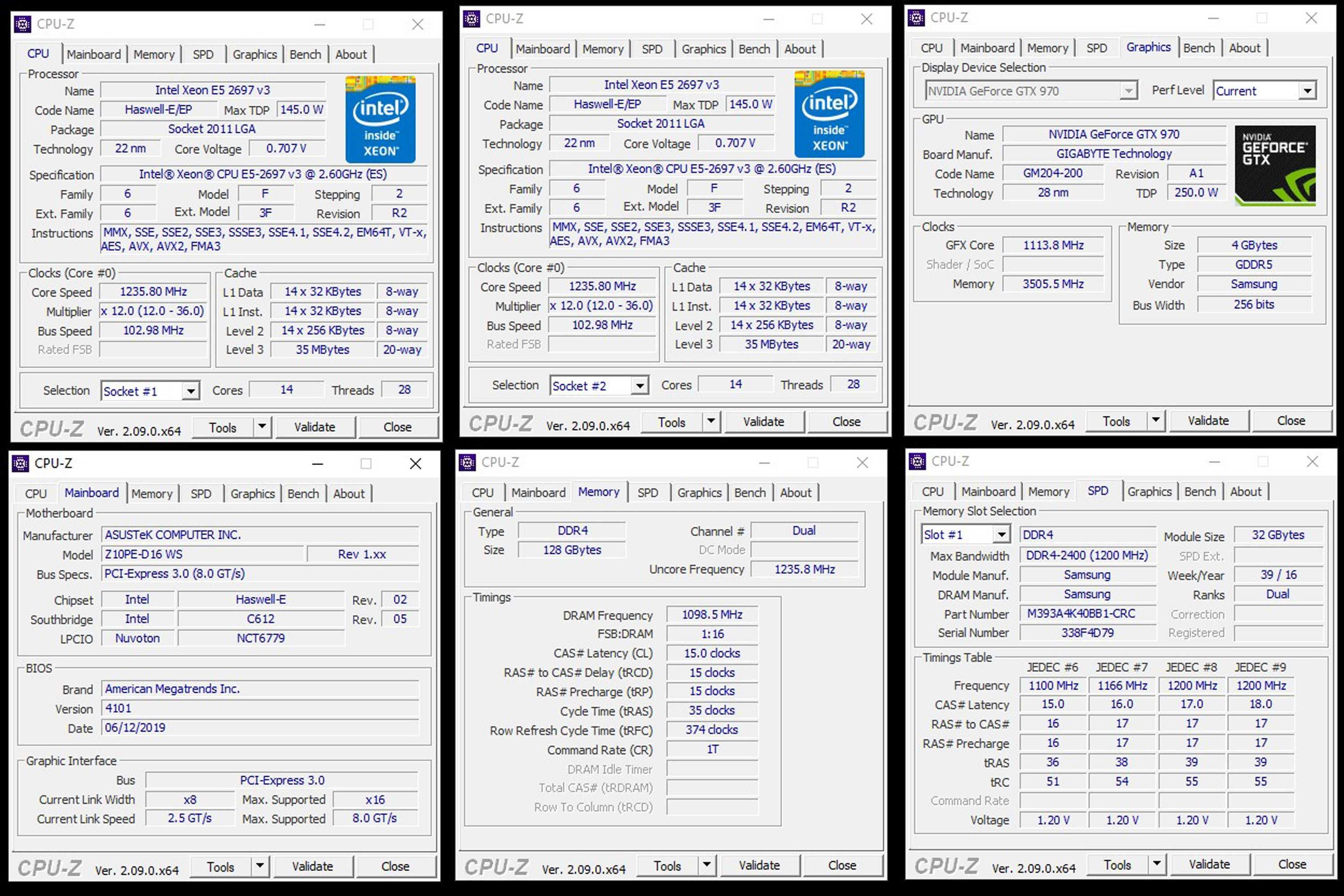Click Validate in the Socket #2 window
The width and height of the screenshot is (1344, 896).
tap(764, 422)
